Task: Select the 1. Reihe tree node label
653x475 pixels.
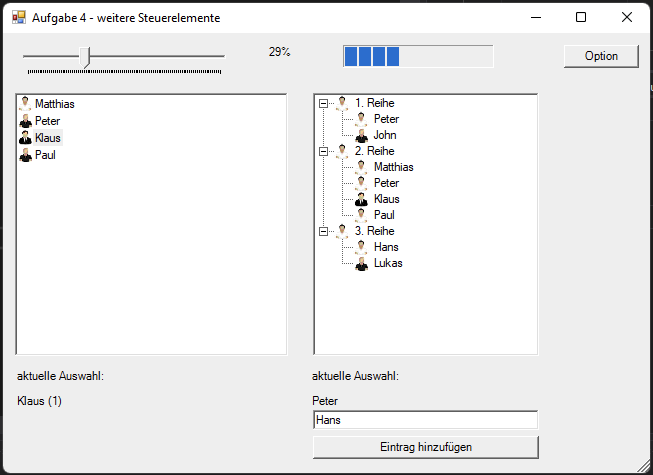Action: 374,103
